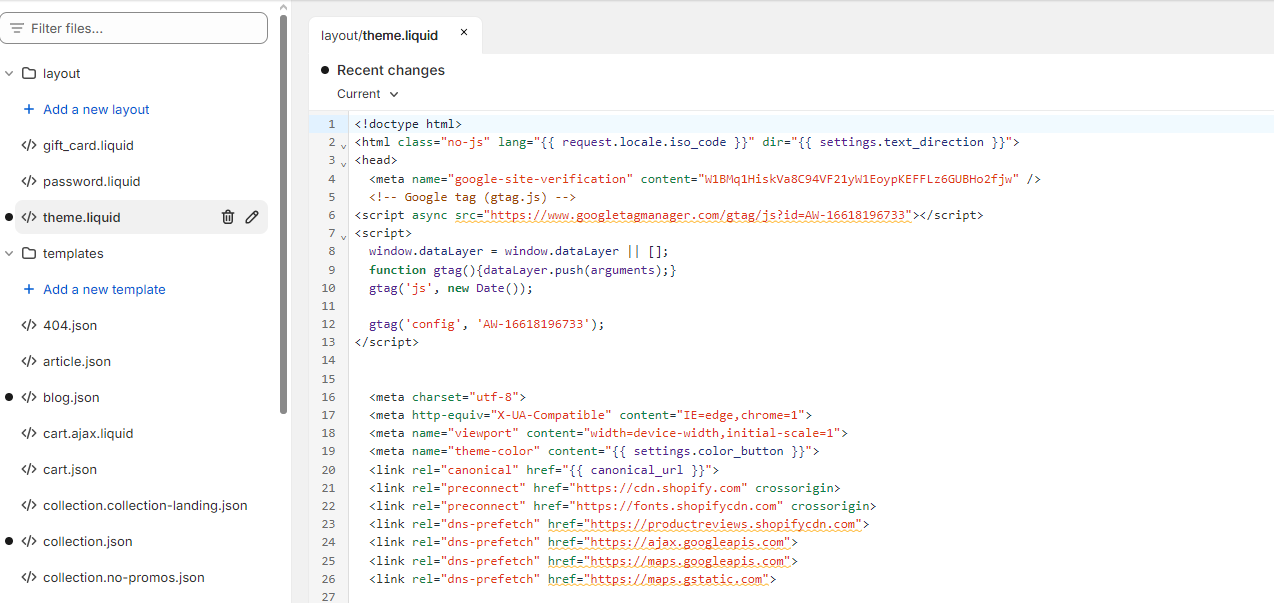Open the theme.liquid file in sidebar
This screenshot has width=1274, height=603.
(81, 217)
